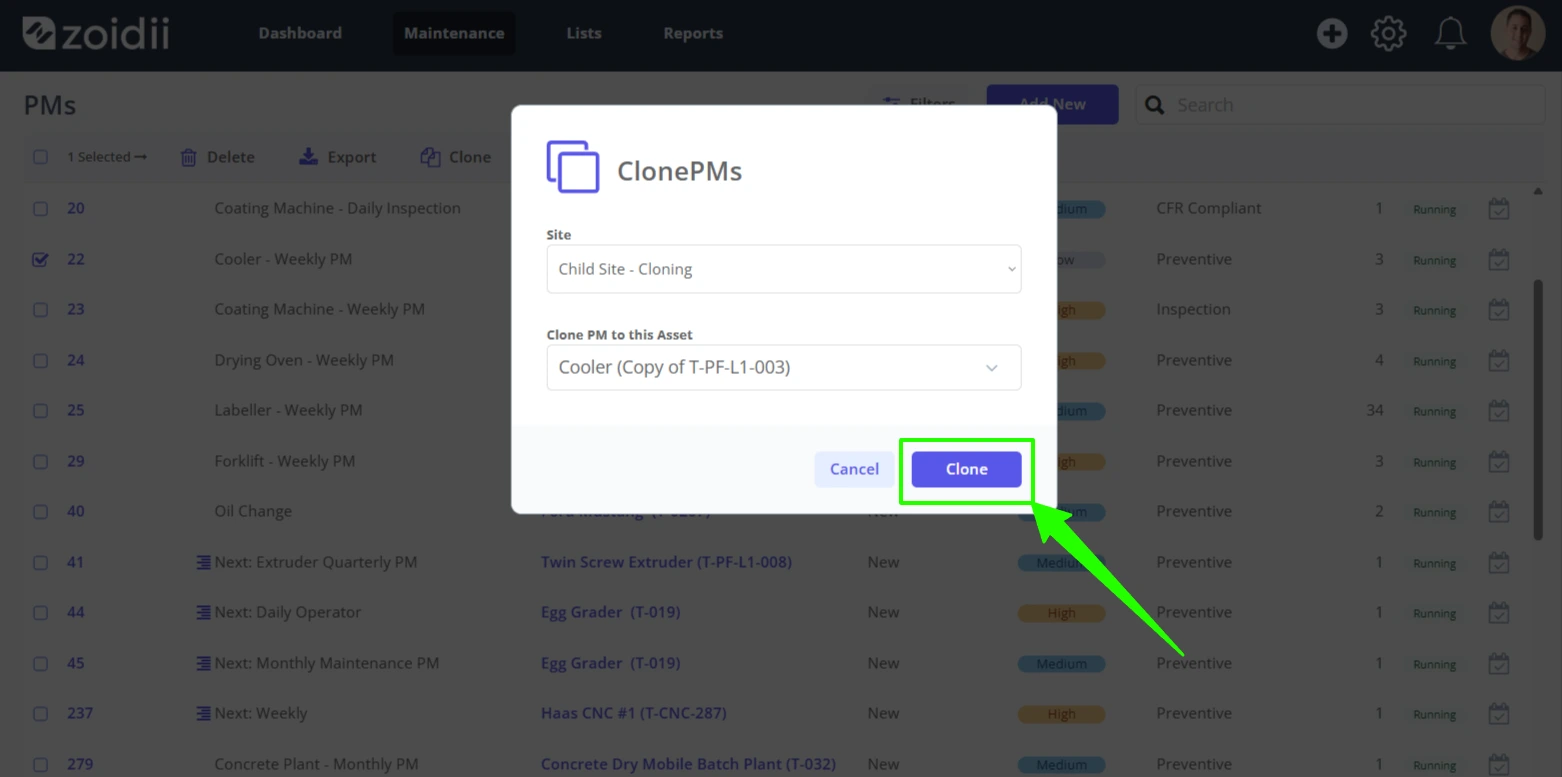Open calendar icon for PM 237

pos(1498,714)
